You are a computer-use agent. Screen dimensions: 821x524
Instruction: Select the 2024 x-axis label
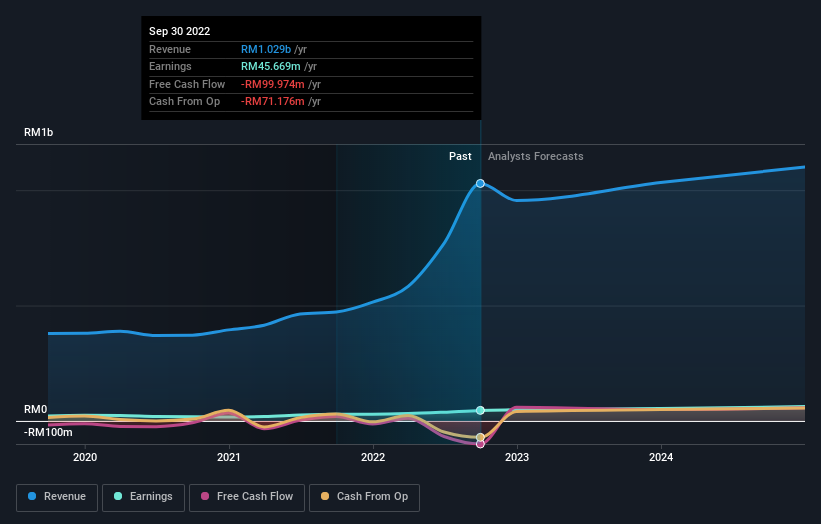[661, 457]
